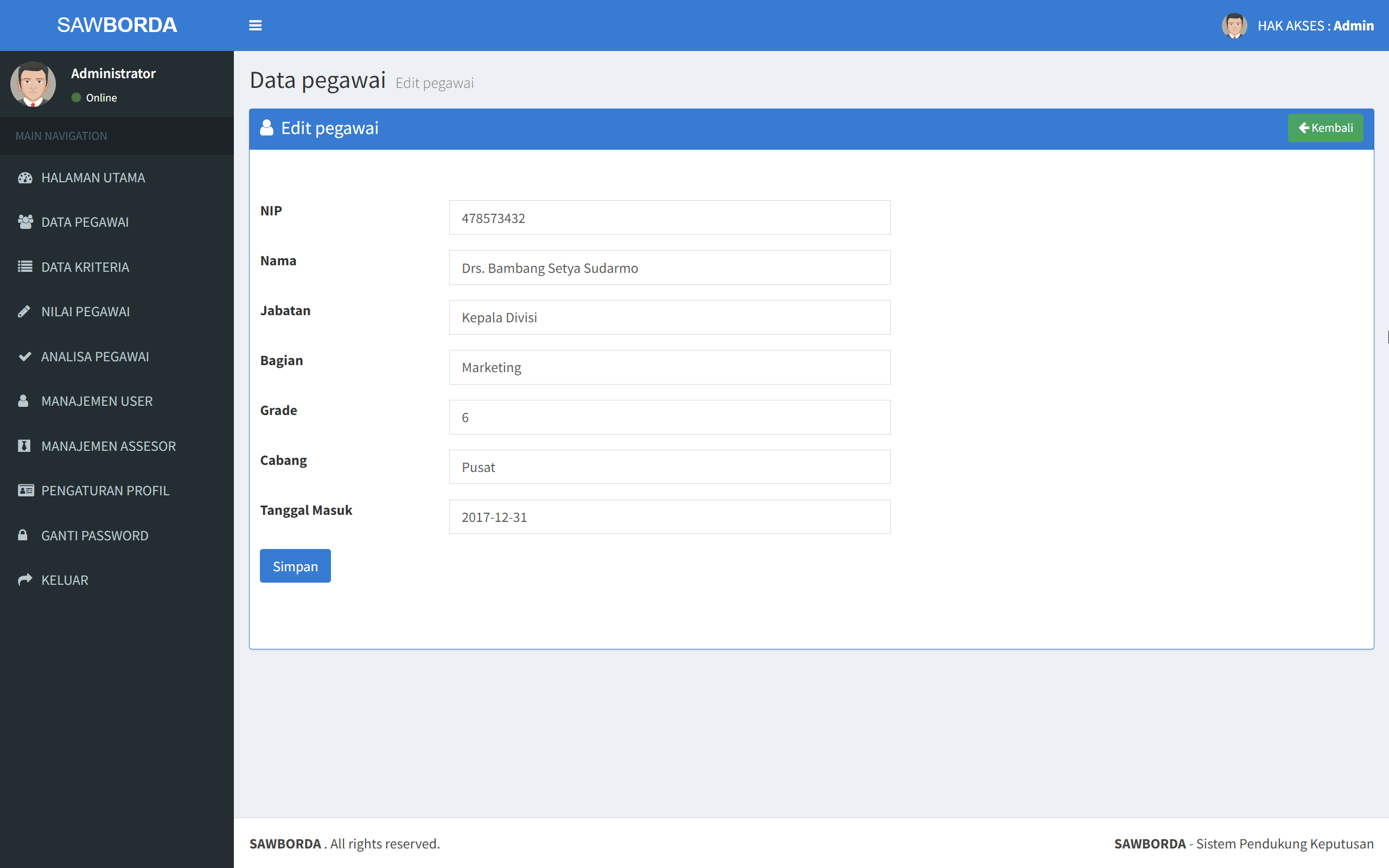Viewport: 1389px width, 868px height.
Task: Toggle the sidebar with hamburger menu
Action: [255, 25]
